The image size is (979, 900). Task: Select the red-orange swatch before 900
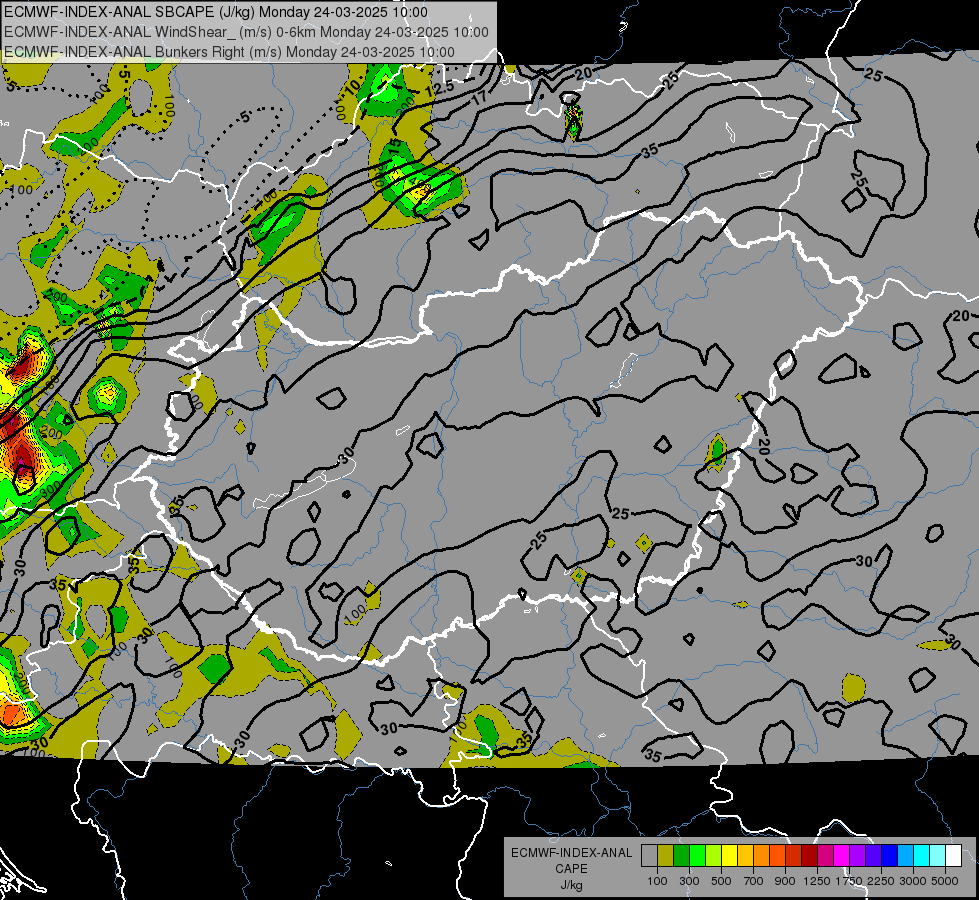778,856
